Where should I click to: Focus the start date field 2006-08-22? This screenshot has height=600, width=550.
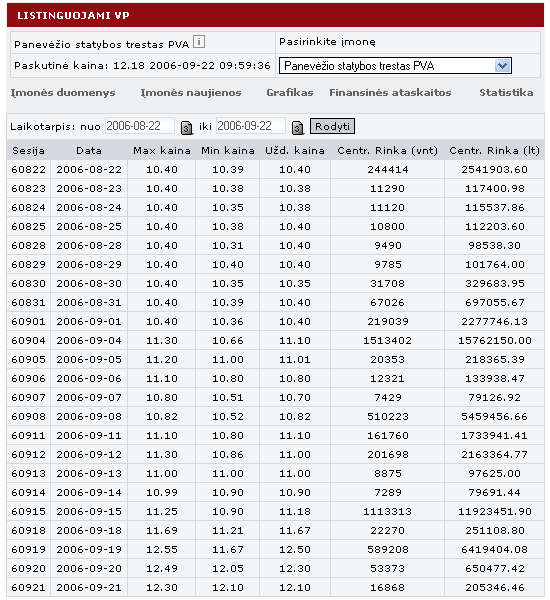(140, 126)
